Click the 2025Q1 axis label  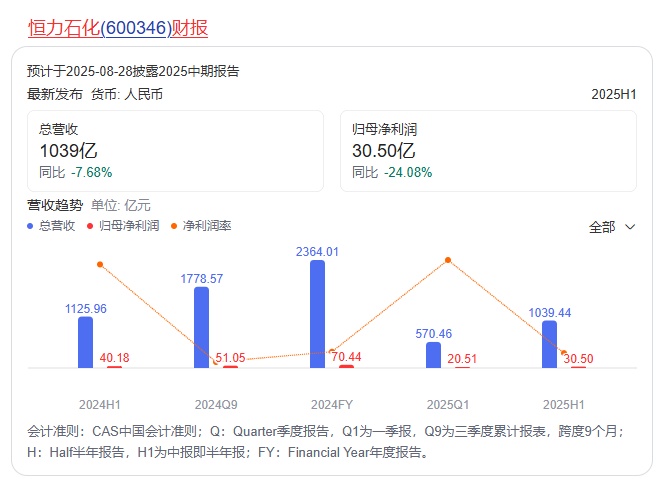(448, 405)
